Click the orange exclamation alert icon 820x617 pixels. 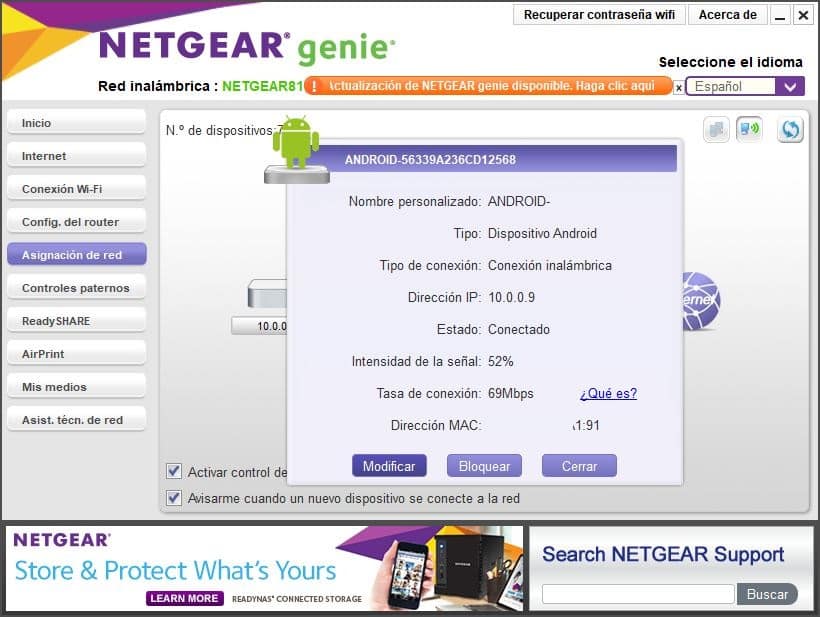(x=314, y=86)
